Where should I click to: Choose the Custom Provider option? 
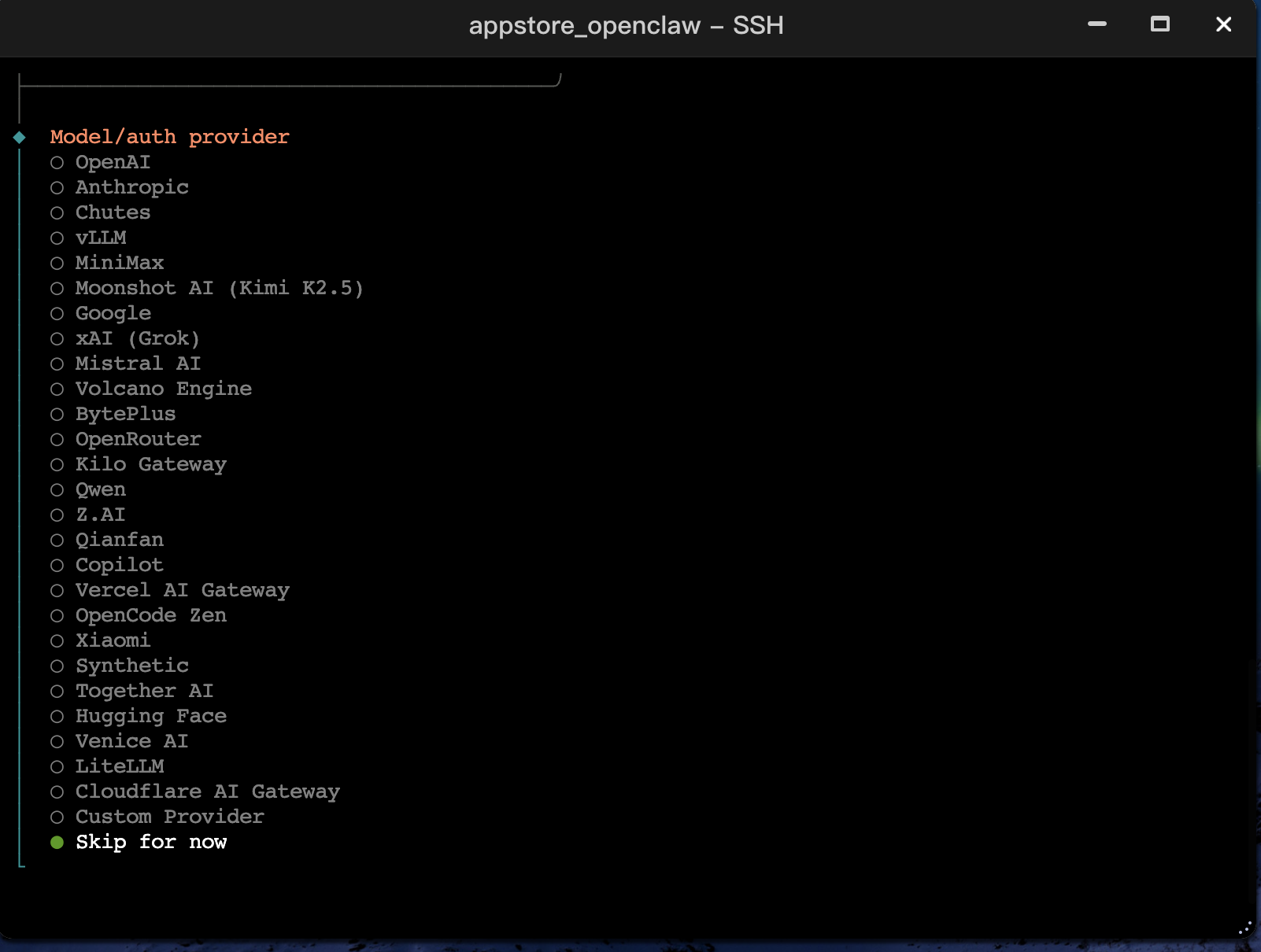click(169, 817)
